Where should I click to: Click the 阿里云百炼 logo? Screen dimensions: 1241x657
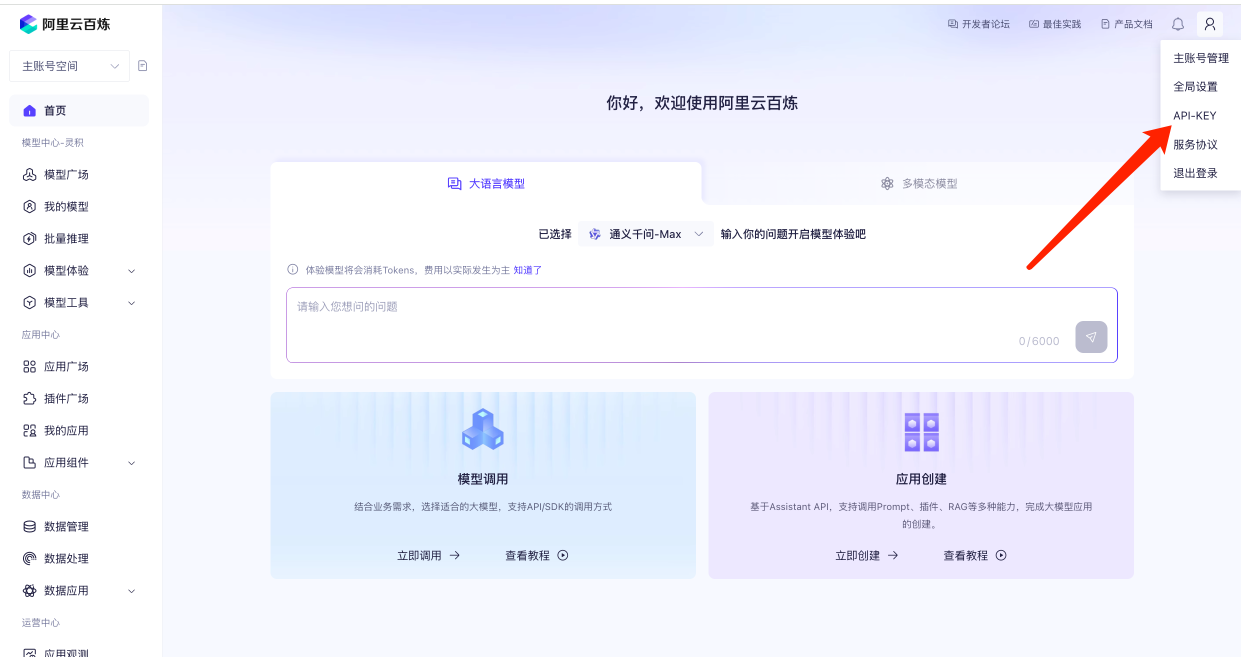65,24
